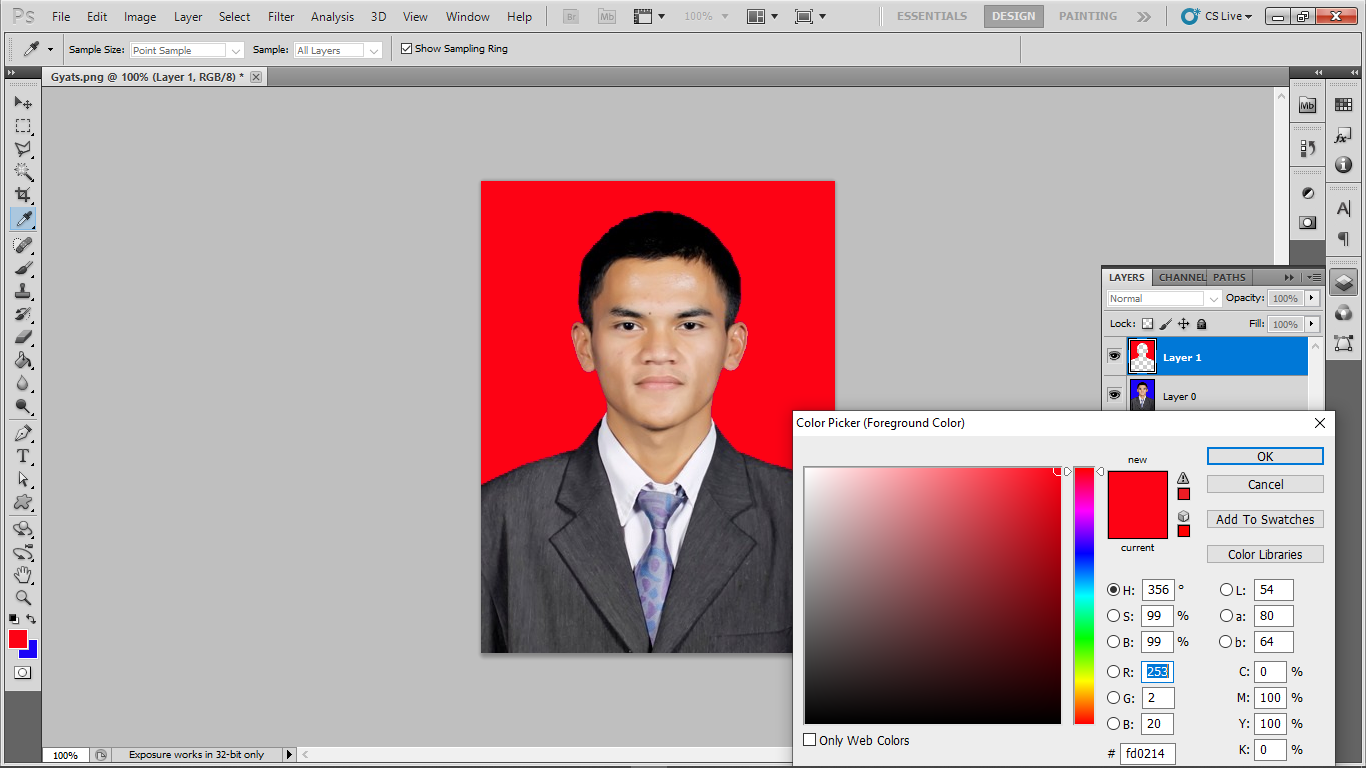Select the Polygonal Lasso tool
Screen dimensions: 1366x768
coord(23,149)
